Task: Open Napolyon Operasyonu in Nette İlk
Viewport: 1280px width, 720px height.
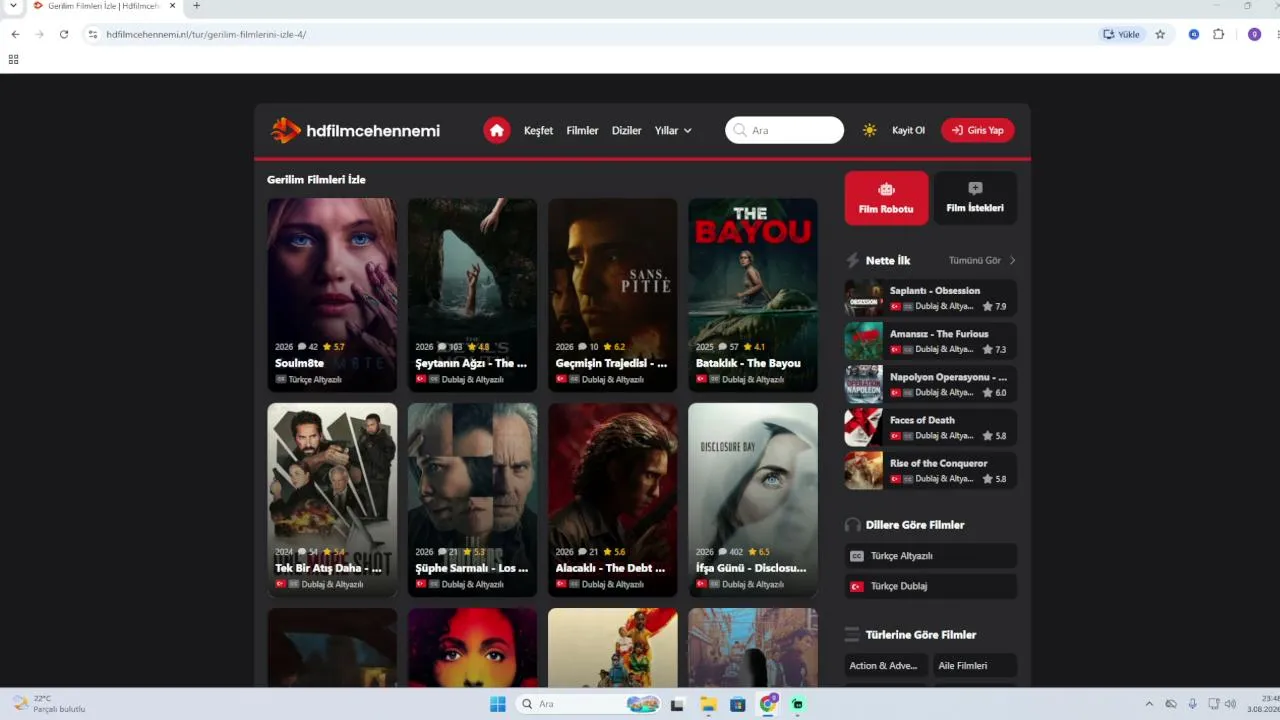Action: pos(930,384)
